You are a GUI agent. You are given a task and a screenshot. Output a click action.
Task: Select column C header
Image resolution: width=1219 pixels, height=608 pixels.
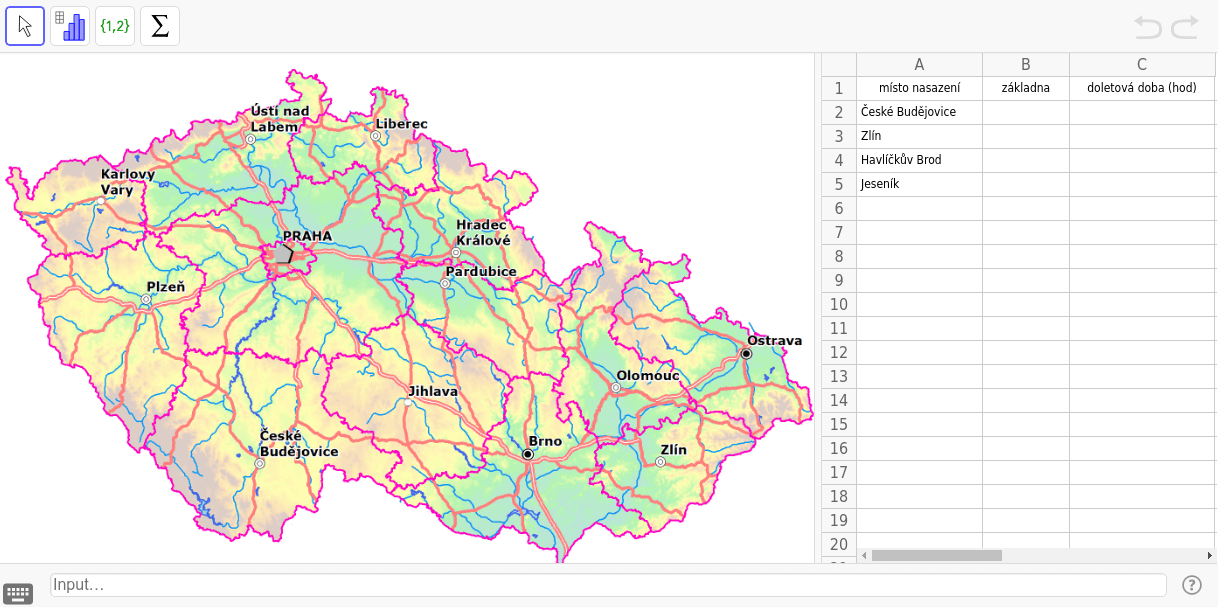(x=1141, y=64)
